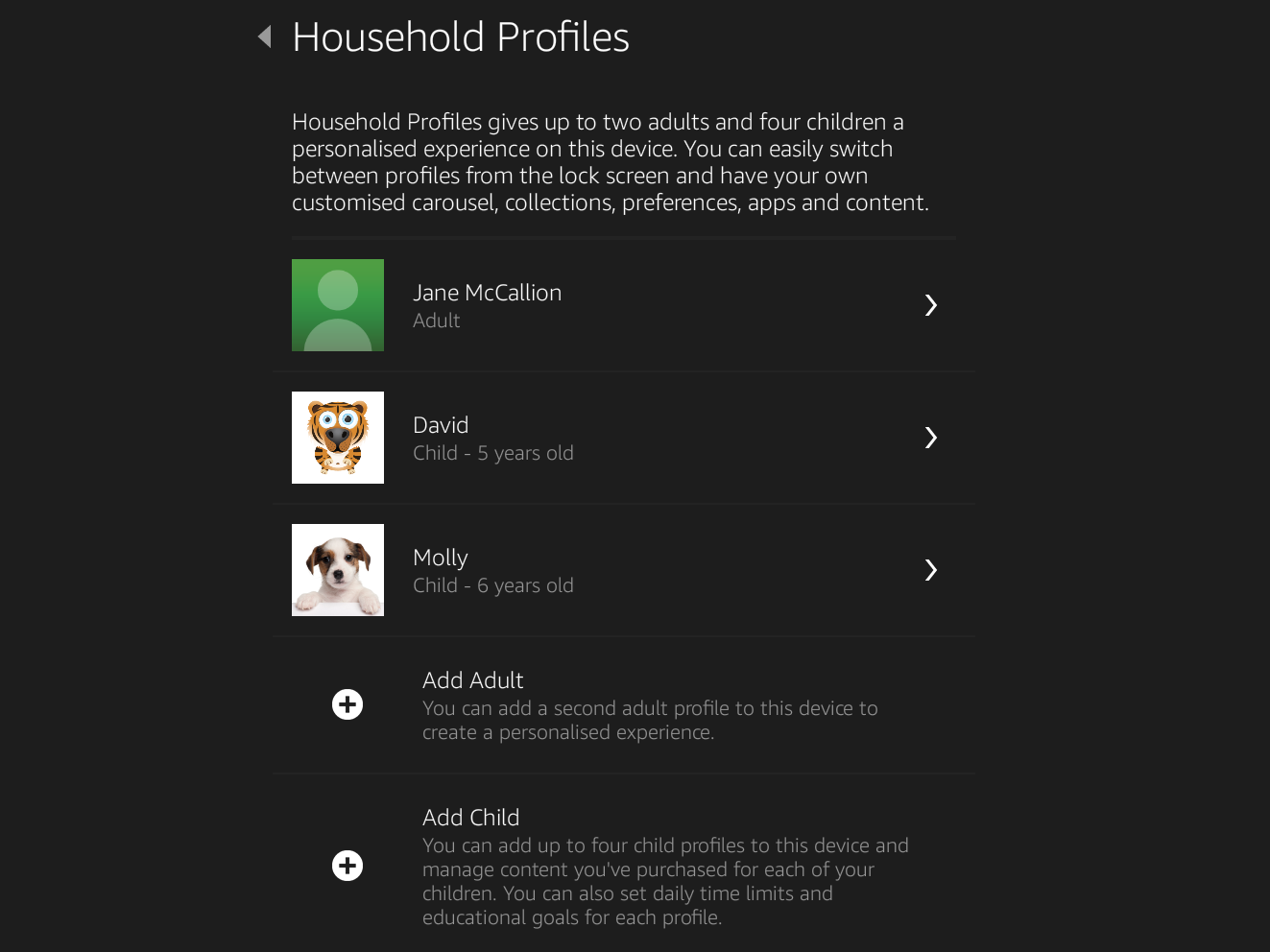Screen dimensions: 1270x952
Task: Tap the "Child - 5 years old" subtitle
Action: pos(493,453)
